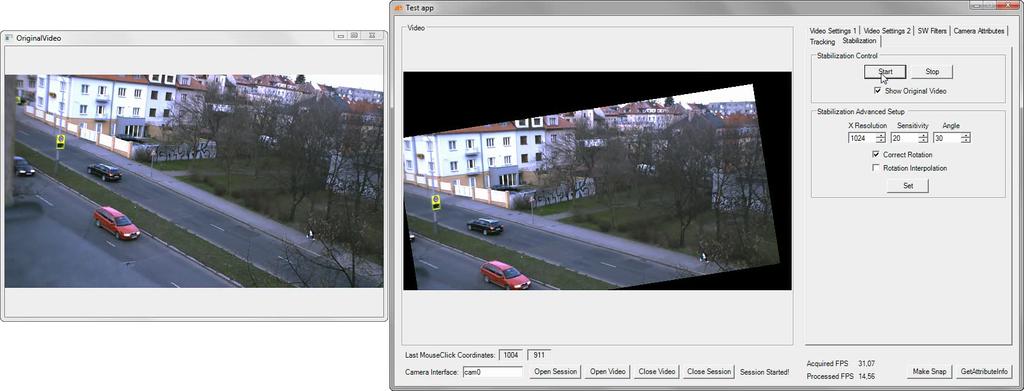Click the Angle value field
This screenshot has height=391, width=1024.
pos(947,138)
